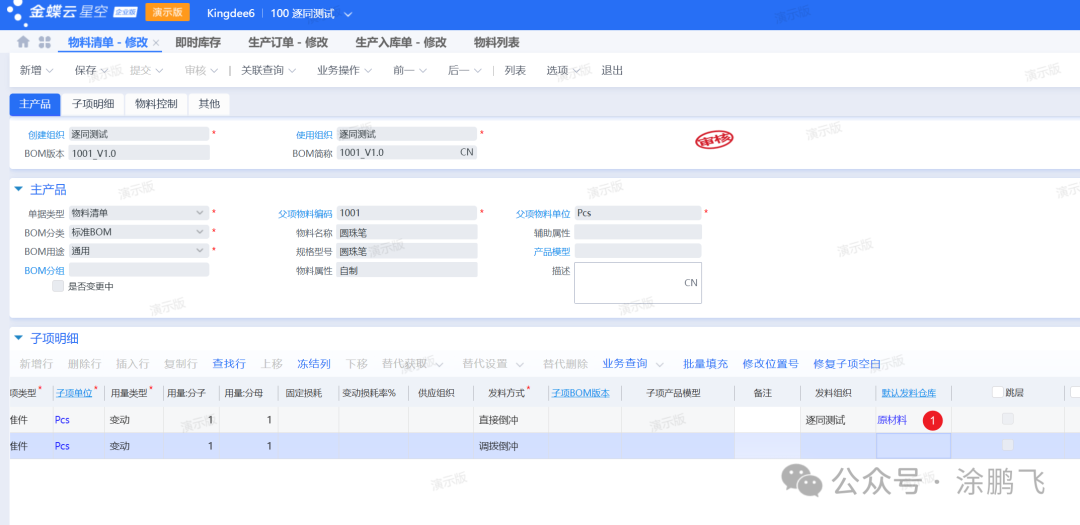Screen dimensions: 1080x525
Task: Click the home icon in tab bar
Action: point(23,43)
